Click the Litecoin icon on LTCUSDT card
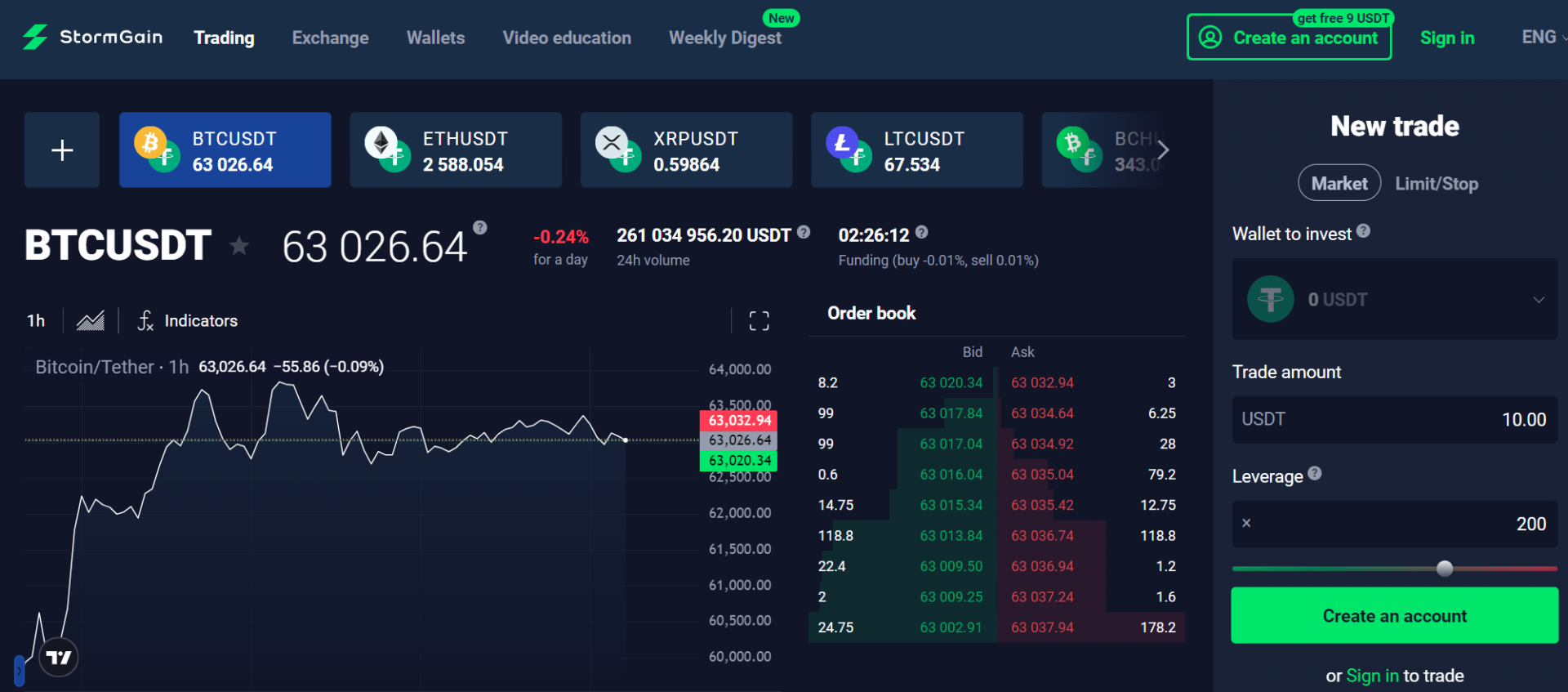Viewport: 1568px width, 692px height. pyautogui.click(x=842, y=143)
